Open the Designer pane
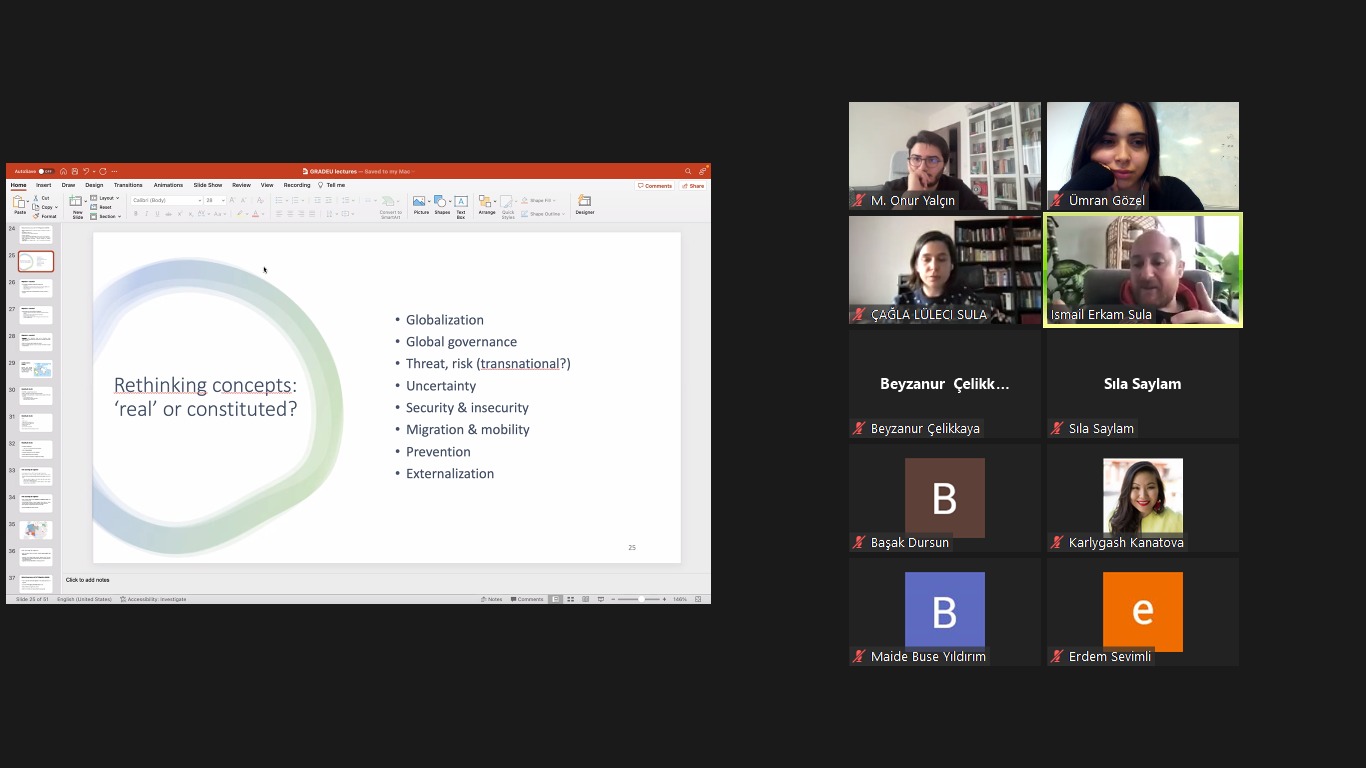 (x=585, y=203)
